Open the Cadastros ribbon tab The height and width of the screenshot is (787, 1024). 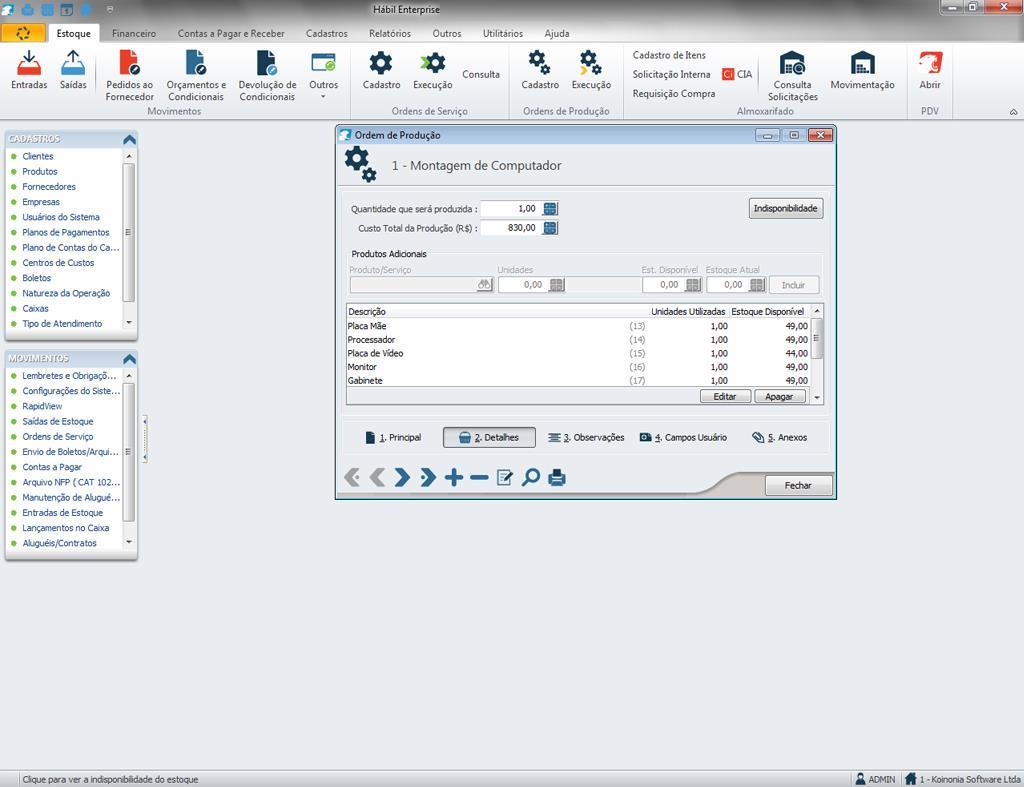coord(327,33)
